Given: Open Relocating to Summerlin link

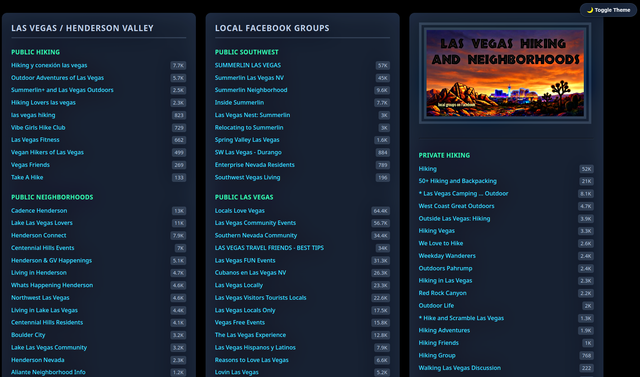Looking at the screenshot, I should 249,127.
